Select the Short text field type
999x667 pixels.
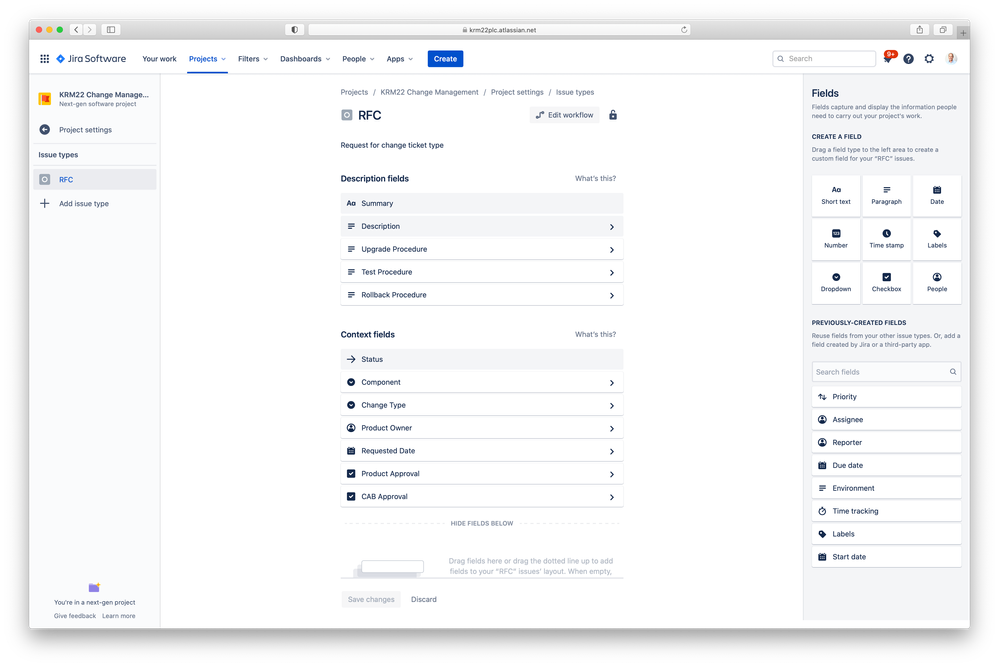(836, 196)
